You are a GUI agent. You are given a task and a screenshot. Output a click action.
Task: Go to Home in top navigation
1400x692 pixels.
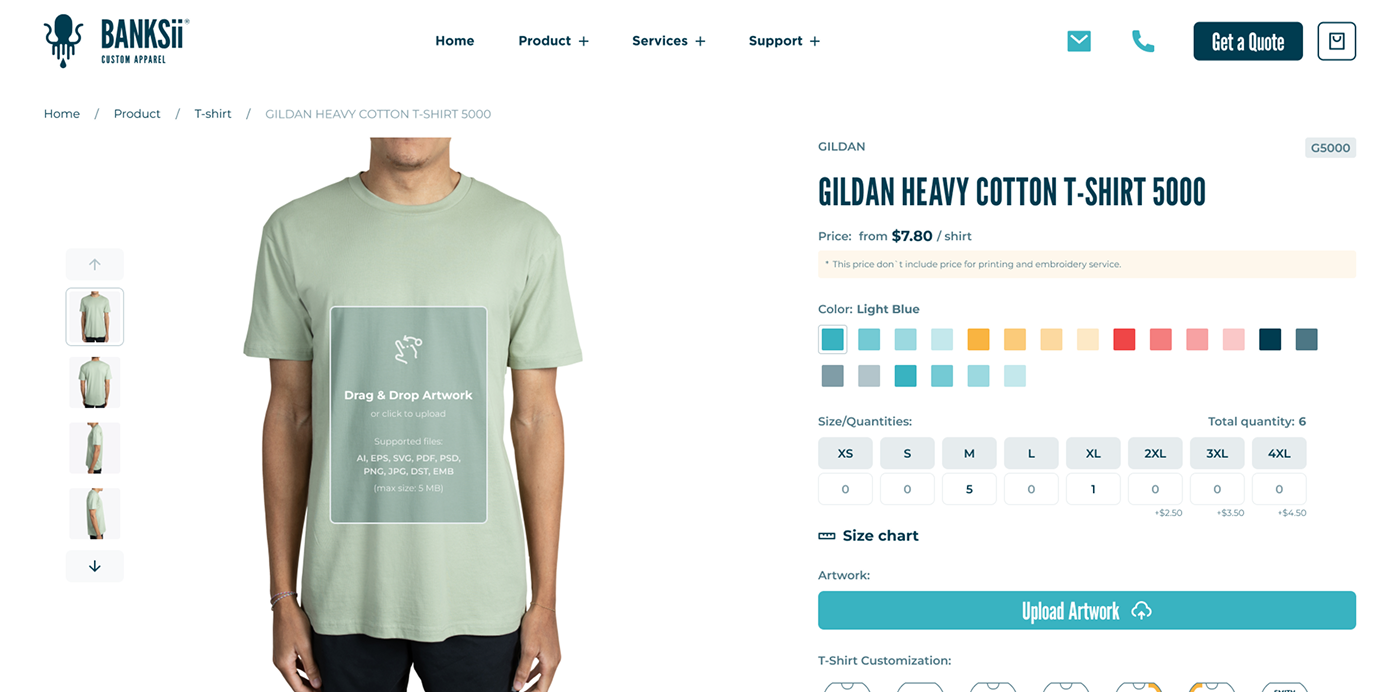pos(455,41)
